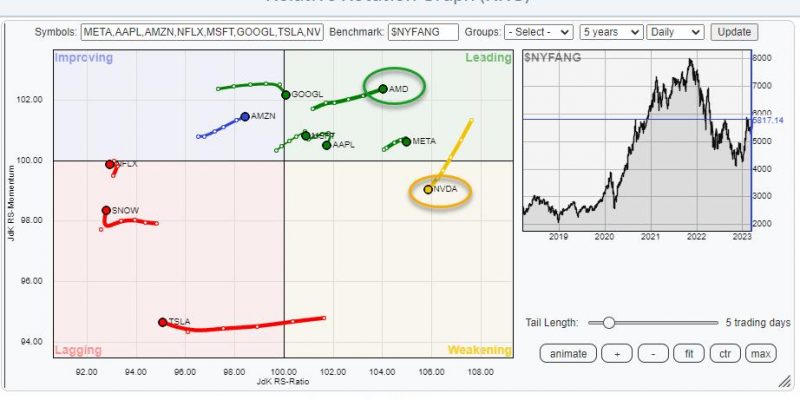
Task: Click the resize grip icon
Action: click(x=784, y=382)
